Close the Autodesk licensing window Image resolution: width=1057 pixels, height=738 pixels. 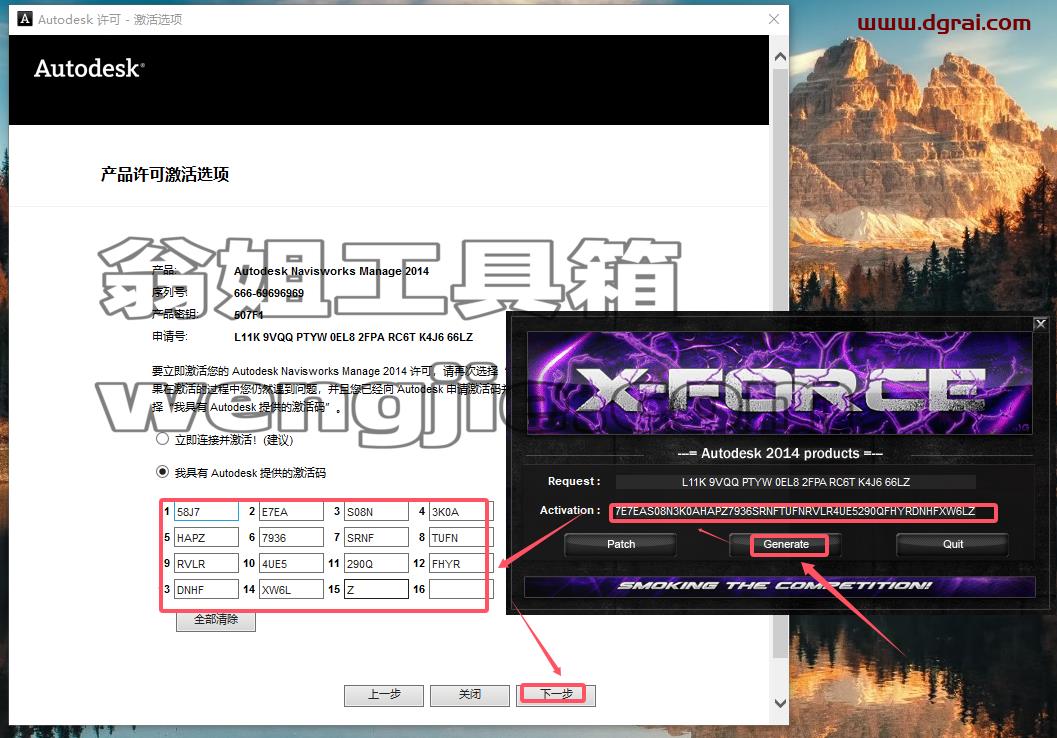(x=774, y=19)
